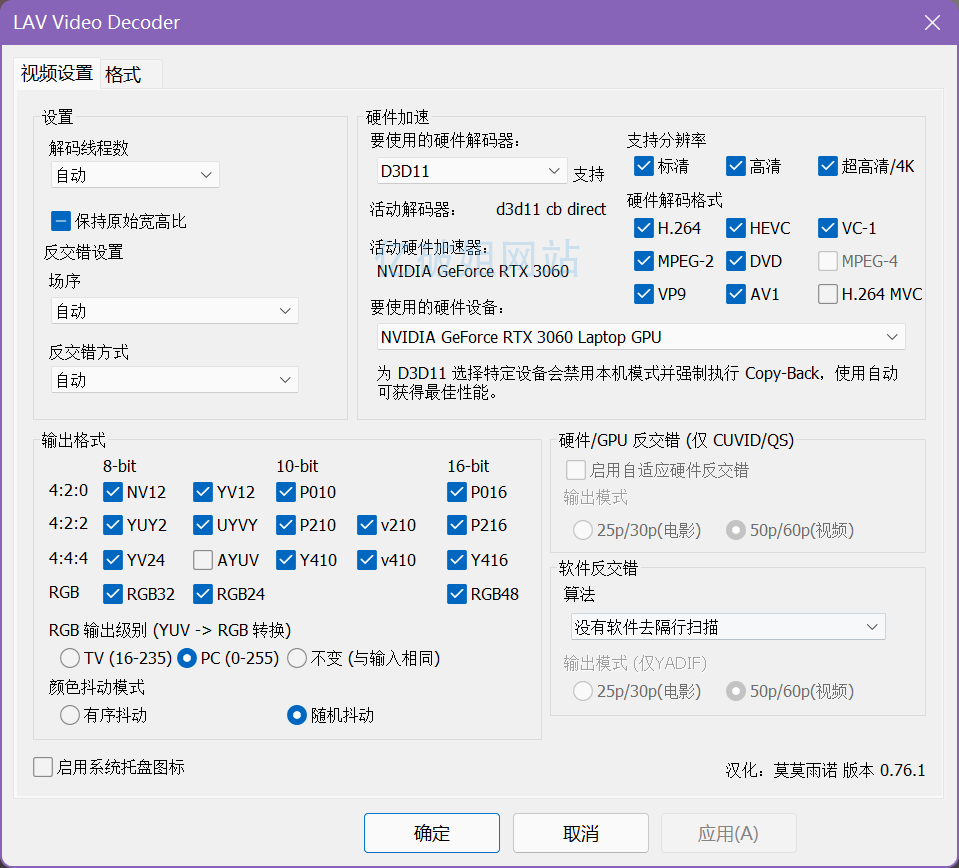
Task: Choose the 有序抖动 dithering option
Action: point(70,715)
